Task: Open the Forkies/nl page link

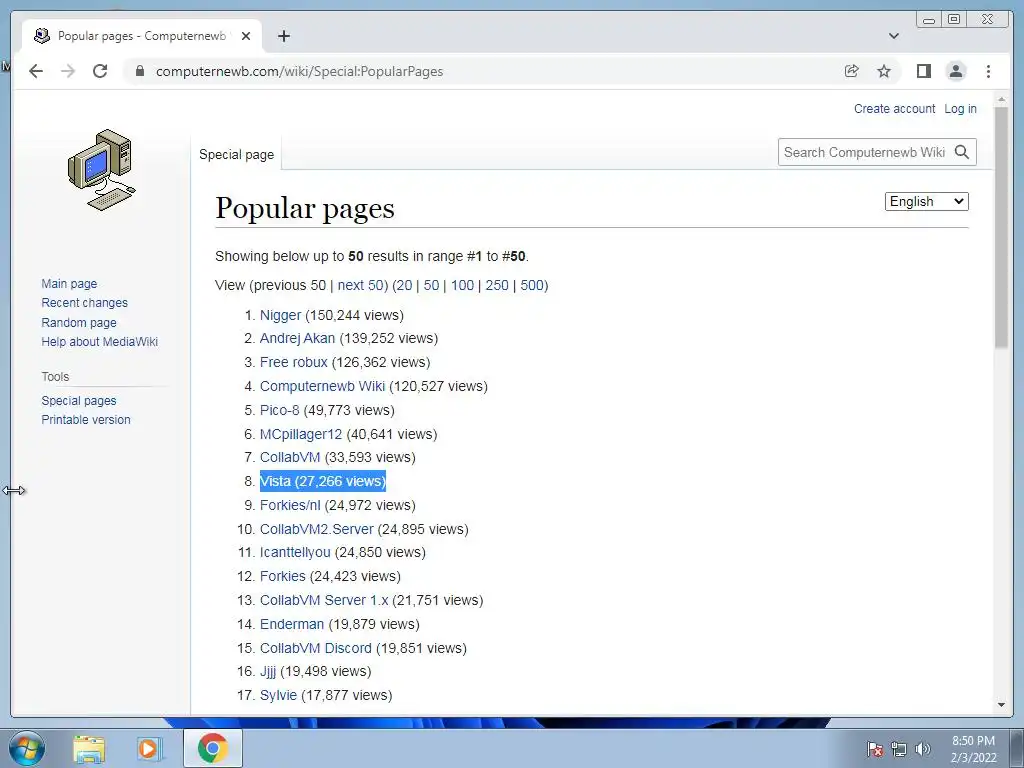Action: pyautogui.click(x=290, y=505)
